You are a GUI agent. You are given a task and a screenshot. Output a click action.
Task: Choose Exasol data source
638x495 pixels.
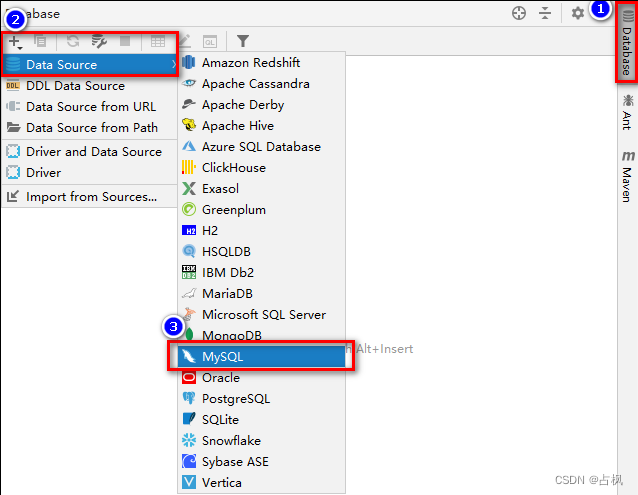tap(262, 189)
